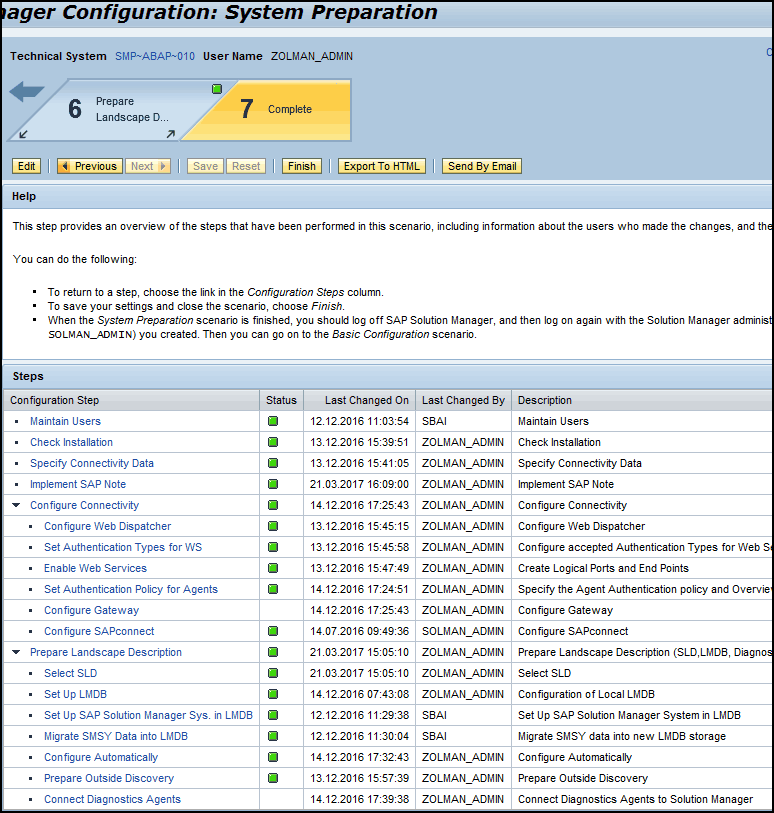Click status icon for Configure Web Dispatcher
774x813 pixels.
tap(272, 527)
